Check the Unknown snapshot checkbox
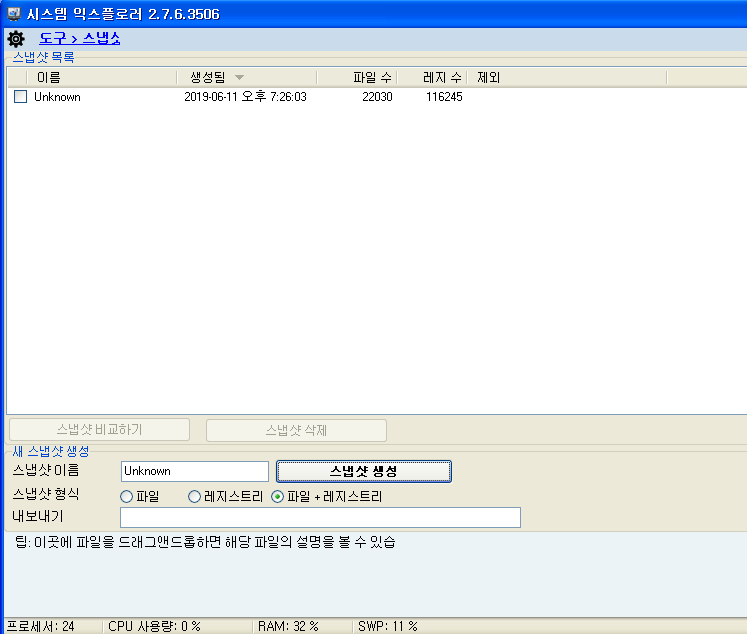The image size is (747, 634). pyautogui.click(x=20, y=97)
